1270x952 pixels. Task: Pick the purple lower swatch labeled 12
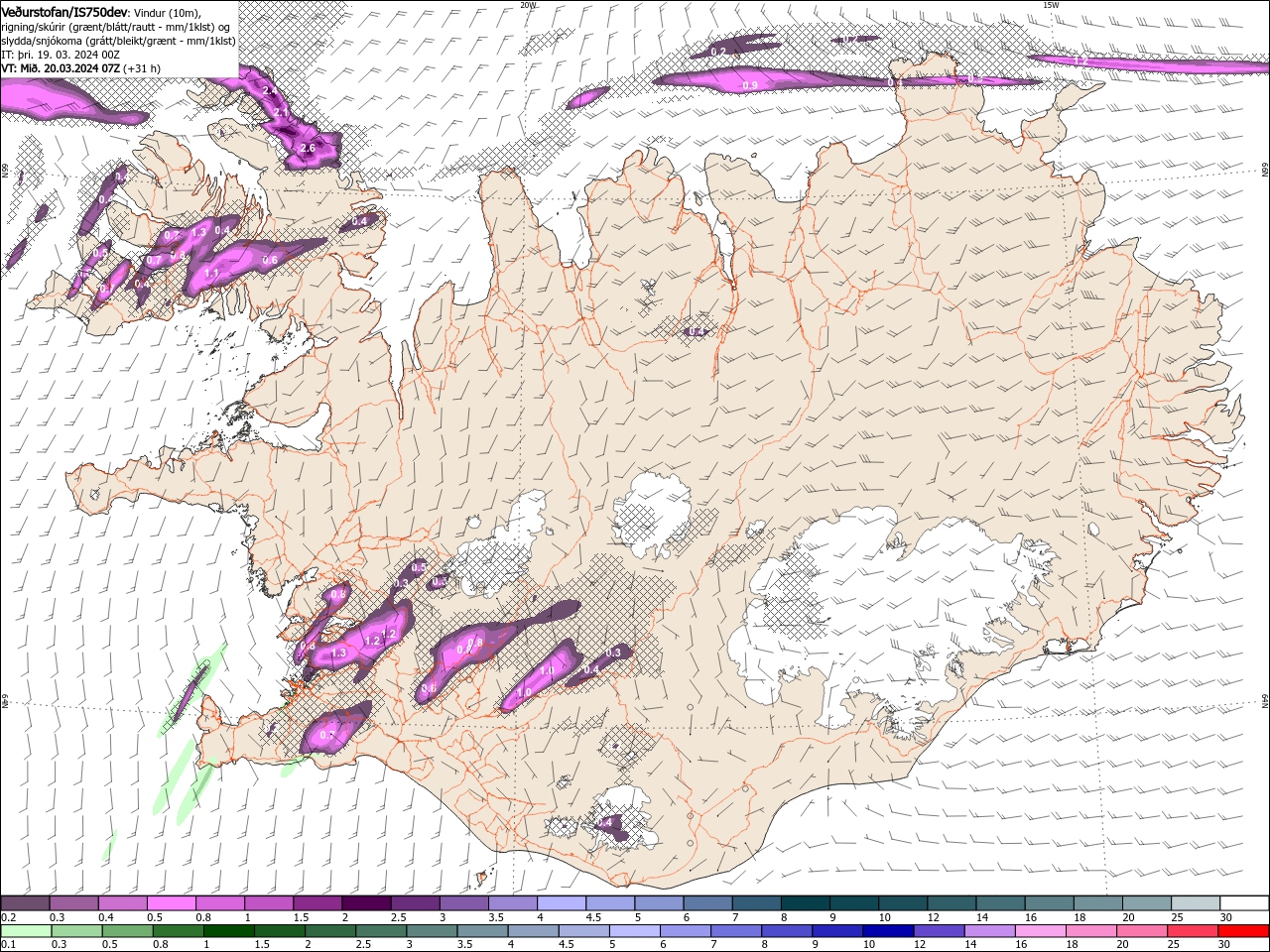point(938,931)
